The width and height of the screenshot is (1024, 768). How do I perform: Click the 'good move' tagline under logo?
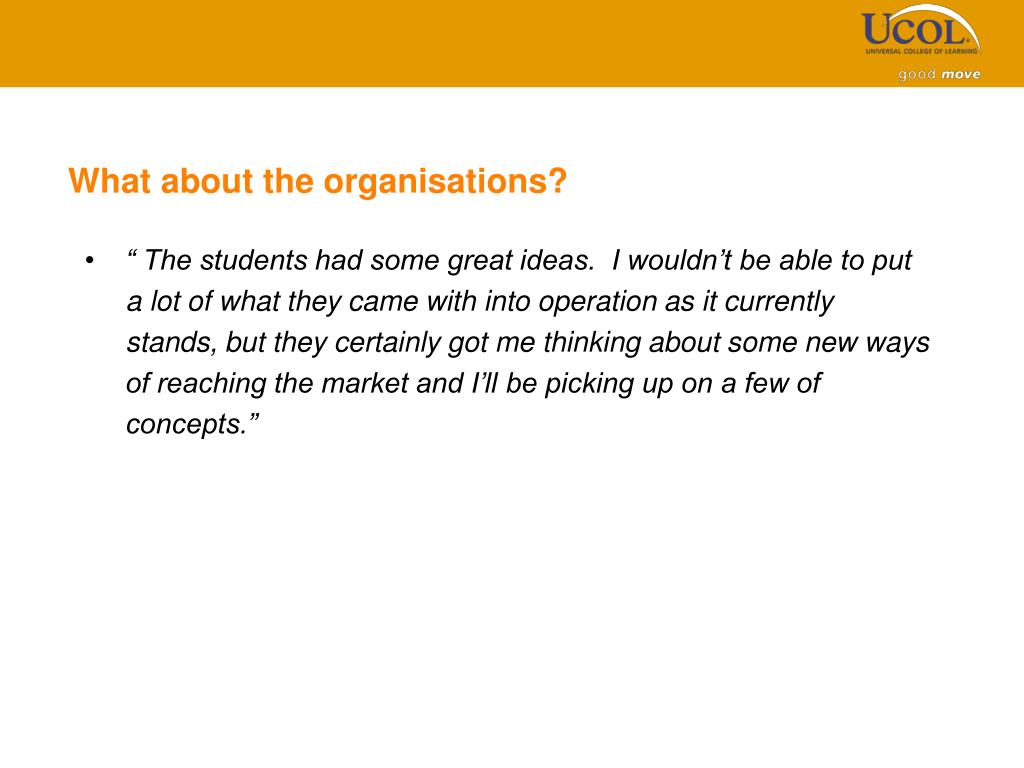[939, 74]
